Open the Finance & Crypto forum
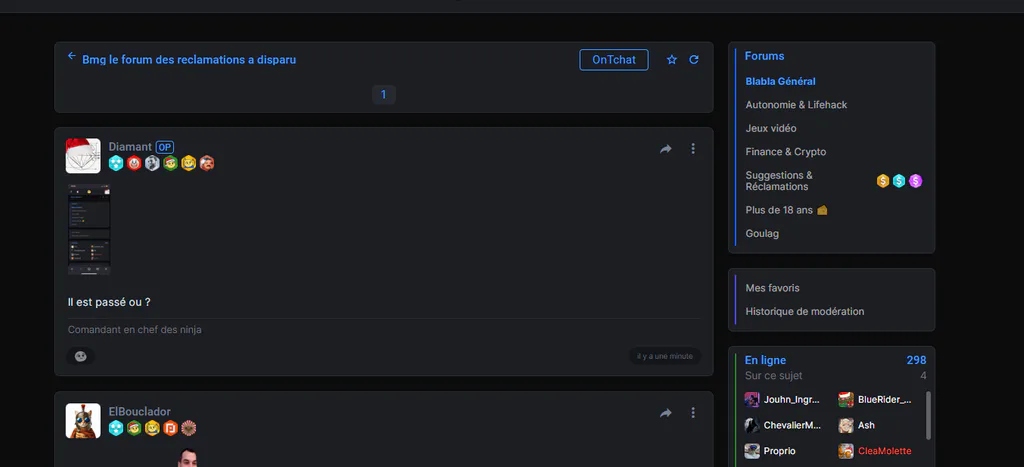 [x=786, y=152]
